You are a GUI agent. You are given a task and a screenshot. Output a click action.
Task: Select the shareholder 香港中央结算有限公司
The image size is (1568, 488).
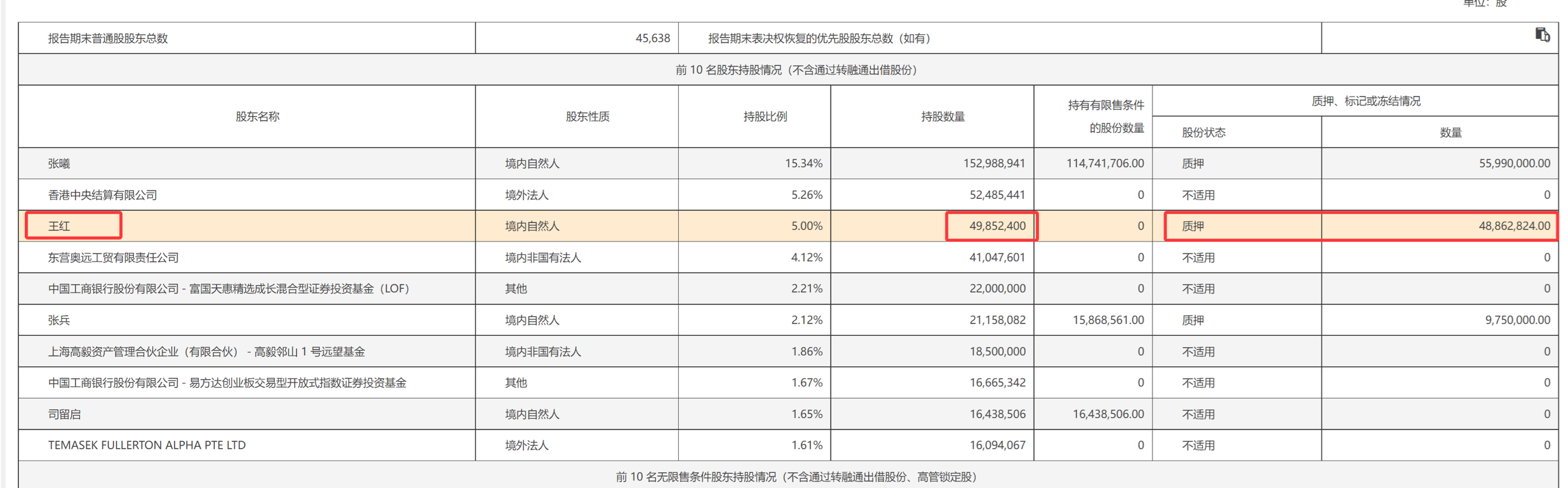point(102,195)
